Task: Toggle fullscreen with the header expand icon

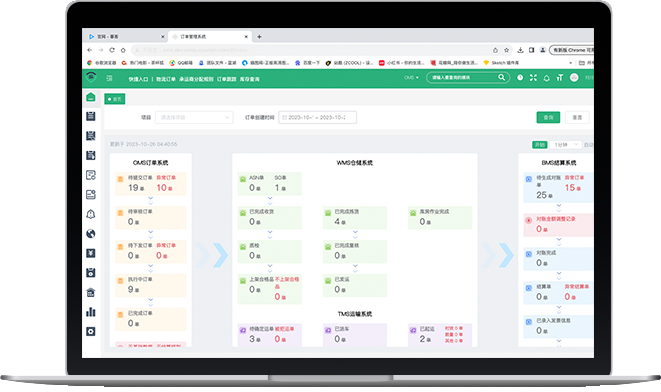Action: point(533,78)
